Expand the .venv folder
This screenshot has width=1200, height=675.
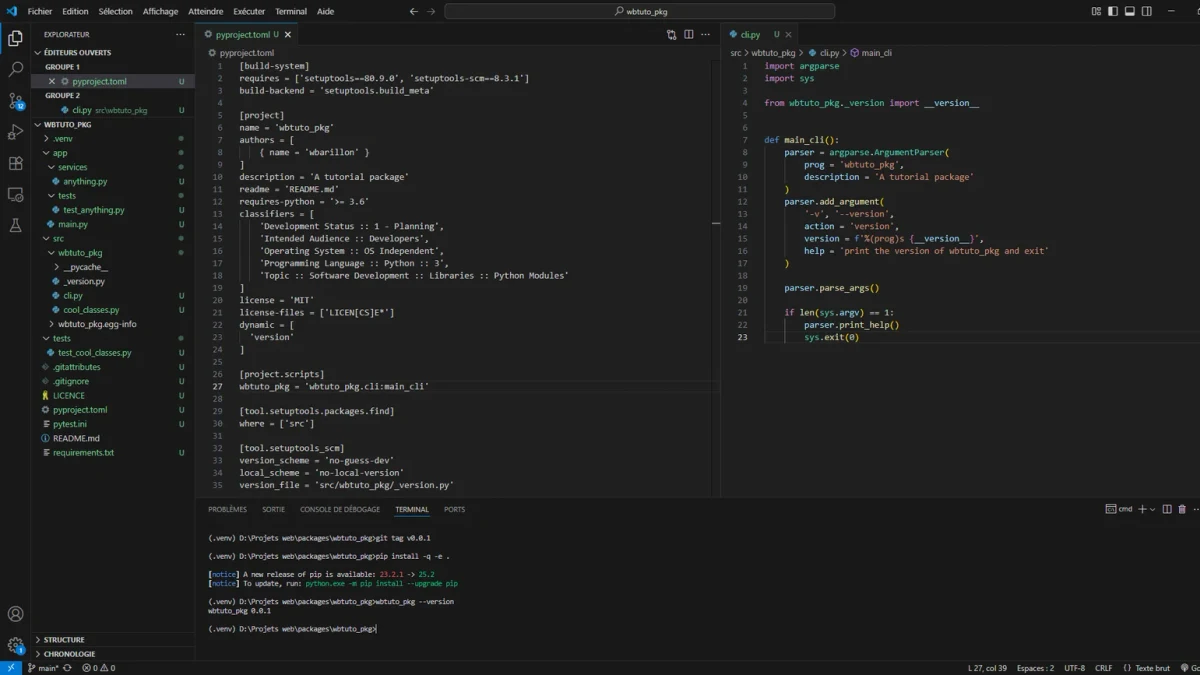[114, 139]
